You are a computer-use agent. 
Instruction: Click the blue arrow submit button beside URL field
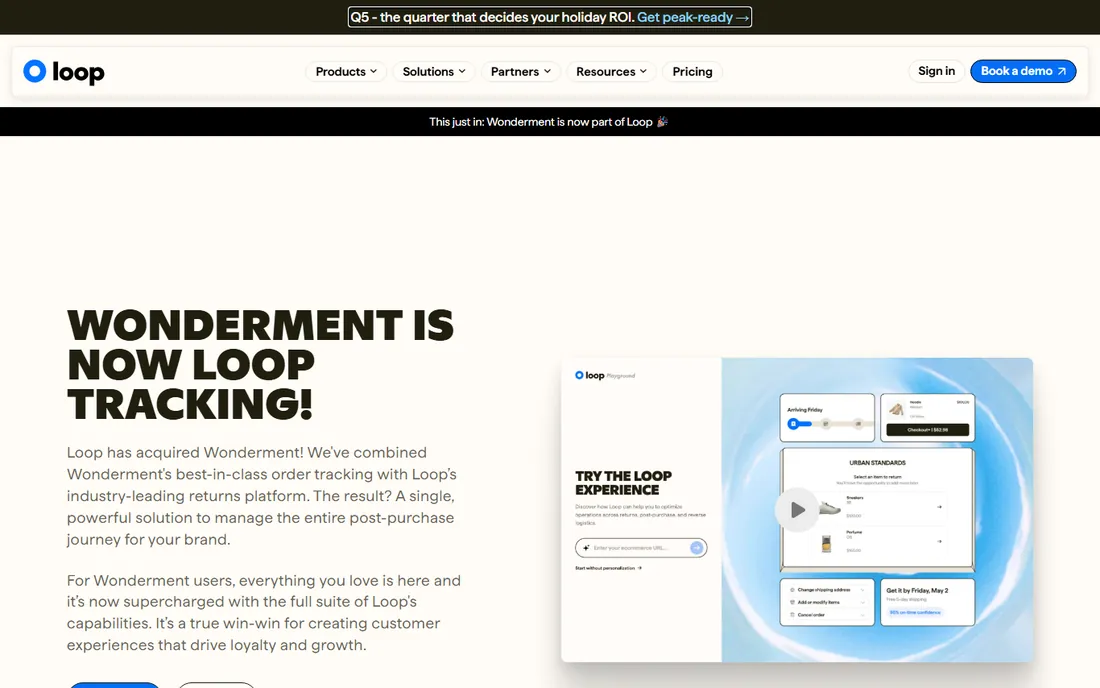coord(697,548)
